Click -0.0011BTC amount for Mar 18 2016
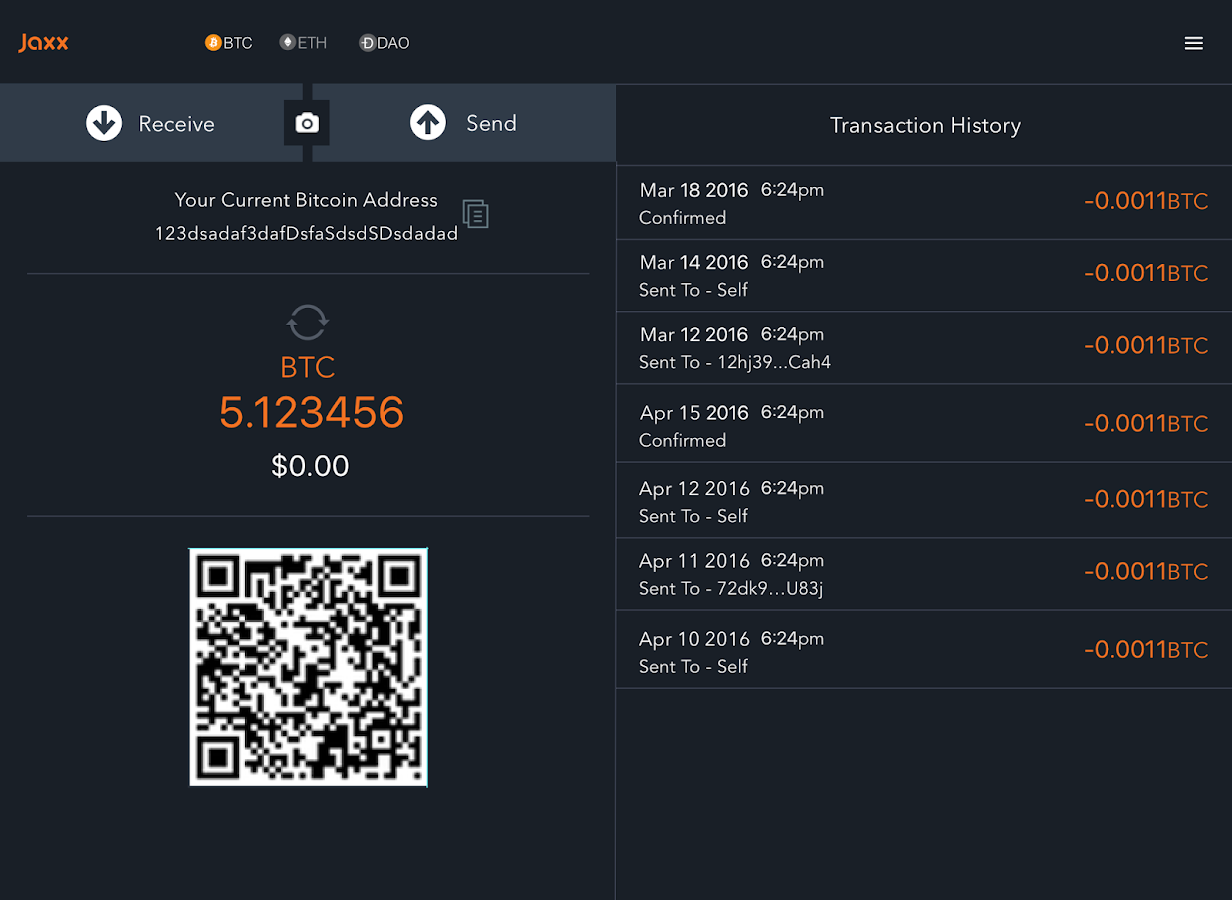 (1146, 201)
